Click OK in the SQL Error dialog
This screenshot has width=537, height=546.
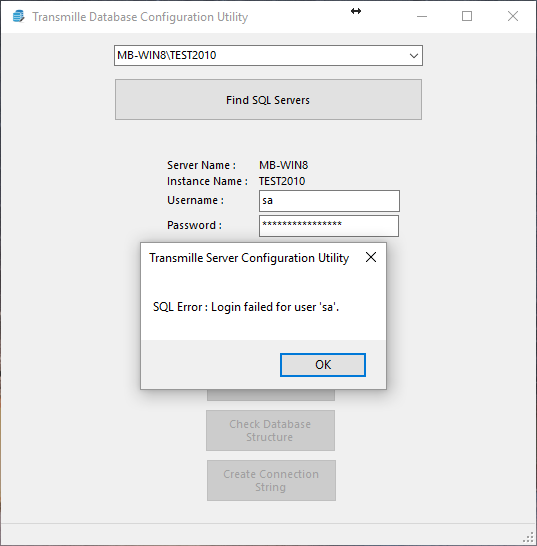pyautogui.click(x=323, y=365)
